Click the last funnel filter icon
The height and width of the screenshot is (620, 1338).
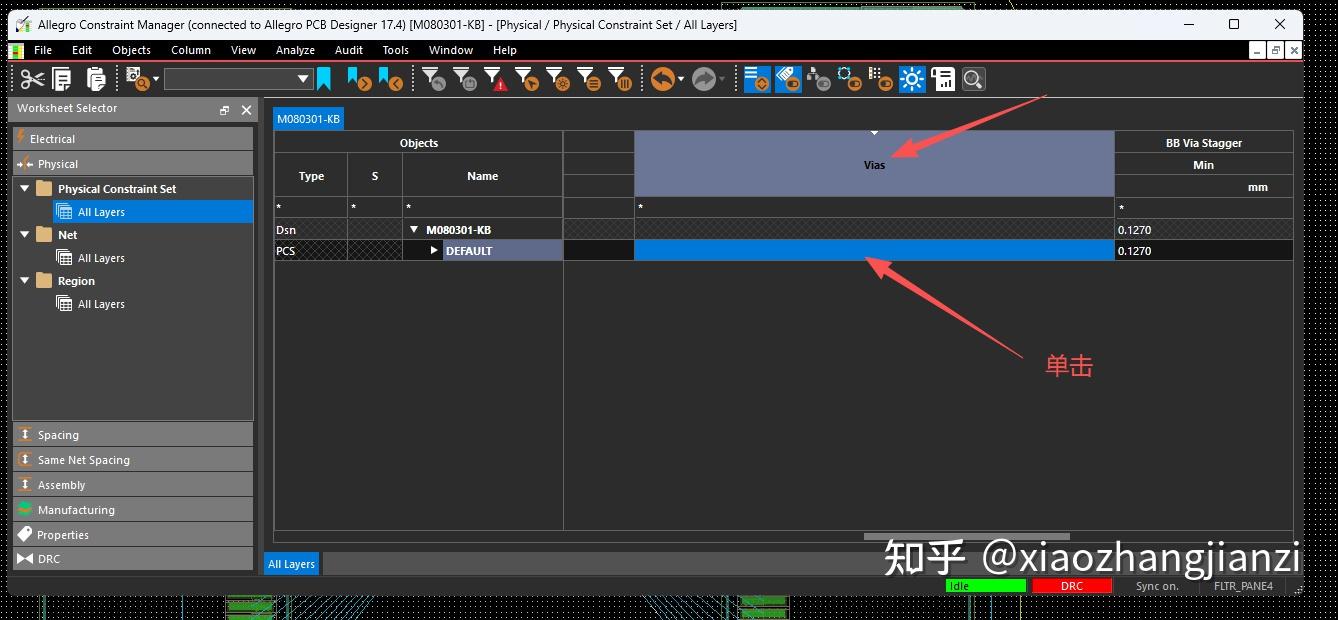pos(619,79)
